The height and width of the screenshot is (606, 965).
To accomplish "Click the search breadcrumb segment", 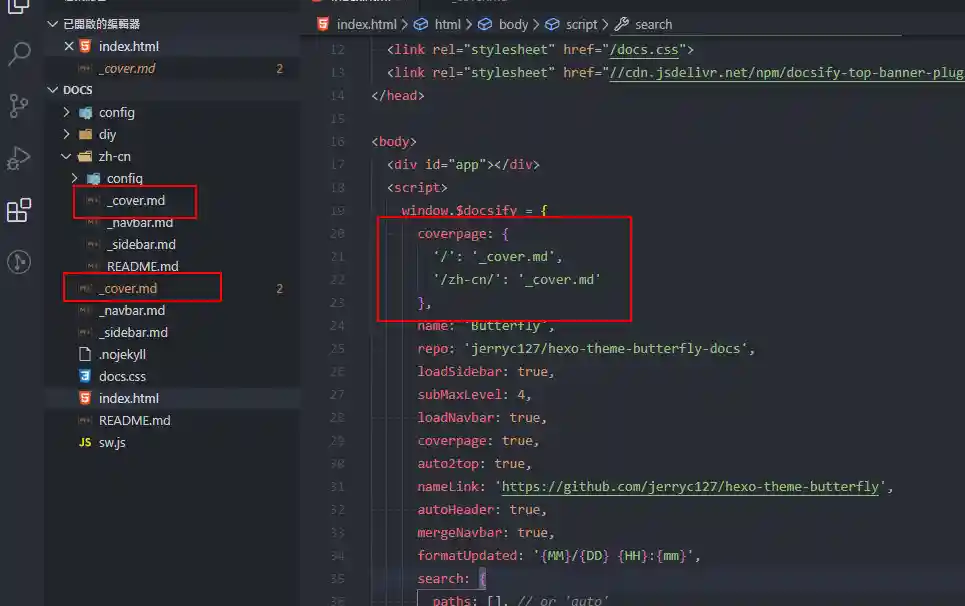I will coord(654,25).
